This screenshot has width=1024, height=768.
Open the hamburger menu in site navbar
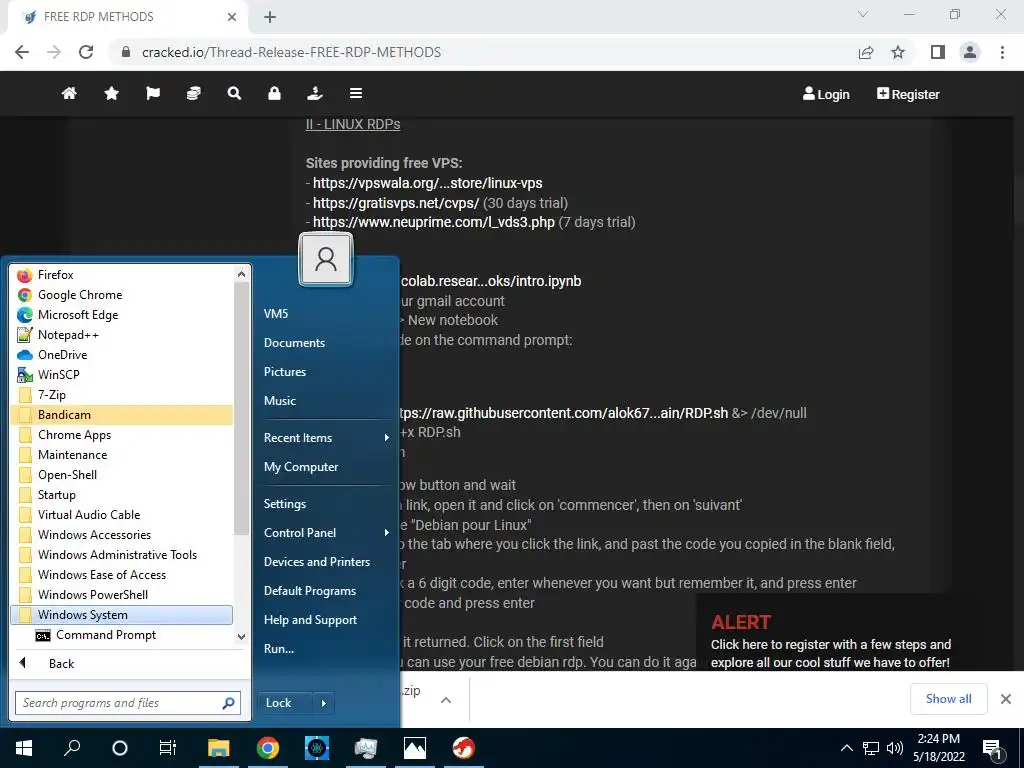pos(356,93)
